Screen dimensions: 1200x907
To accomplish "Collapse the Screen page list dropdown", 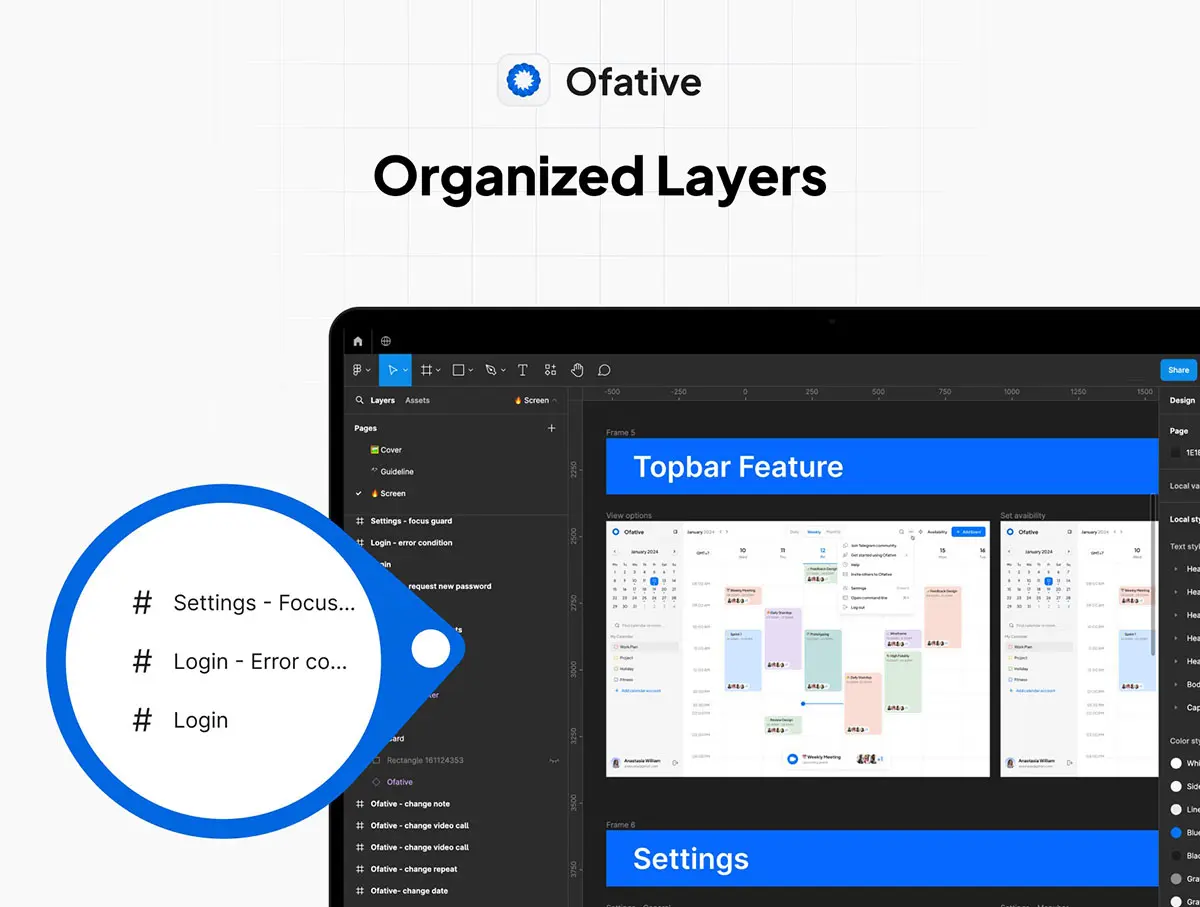I will click(x=554, y=400).
